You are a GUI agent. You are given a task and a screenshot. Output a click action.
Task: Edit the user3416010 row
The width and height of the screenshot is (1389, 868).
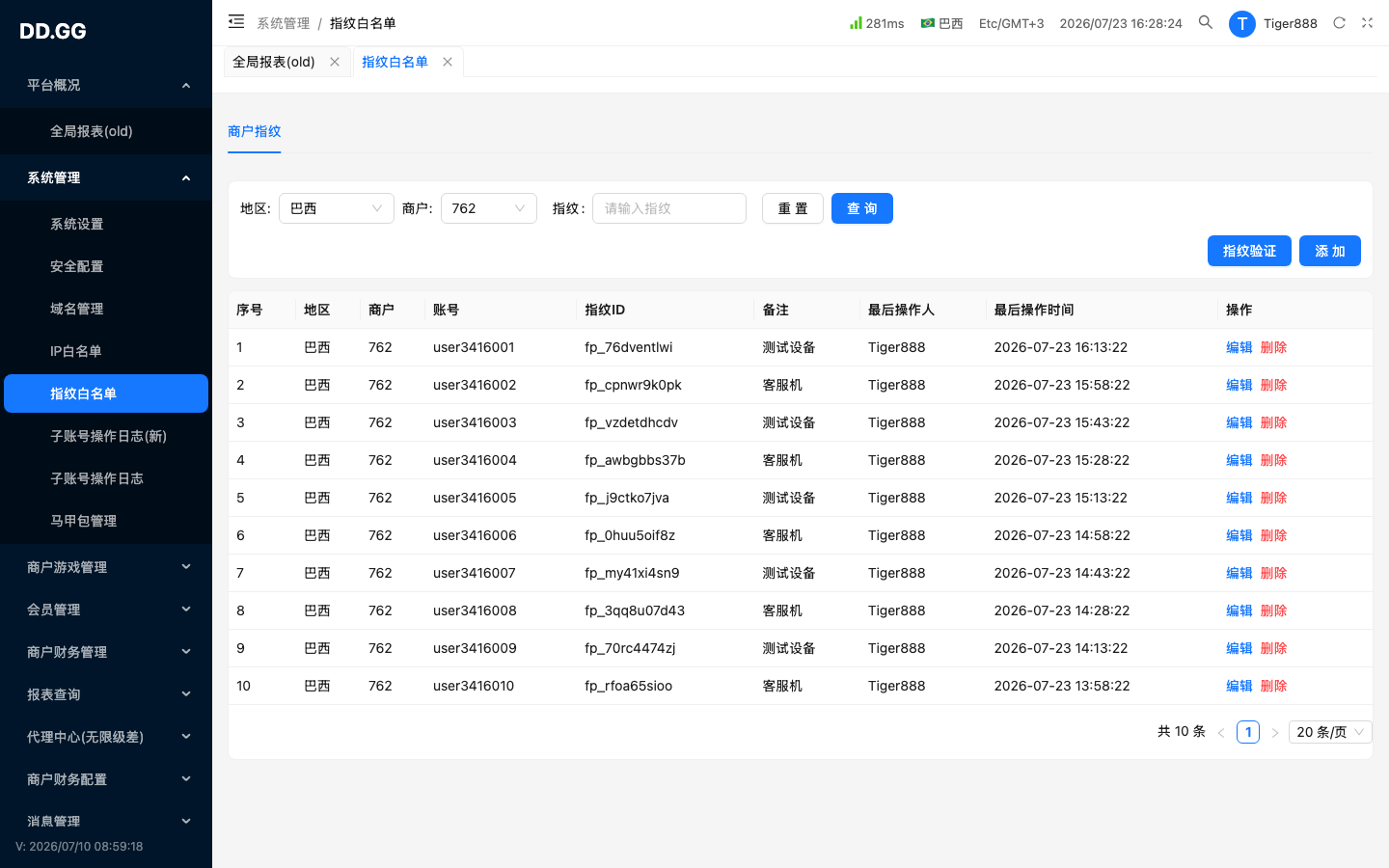coord(1239,686)
